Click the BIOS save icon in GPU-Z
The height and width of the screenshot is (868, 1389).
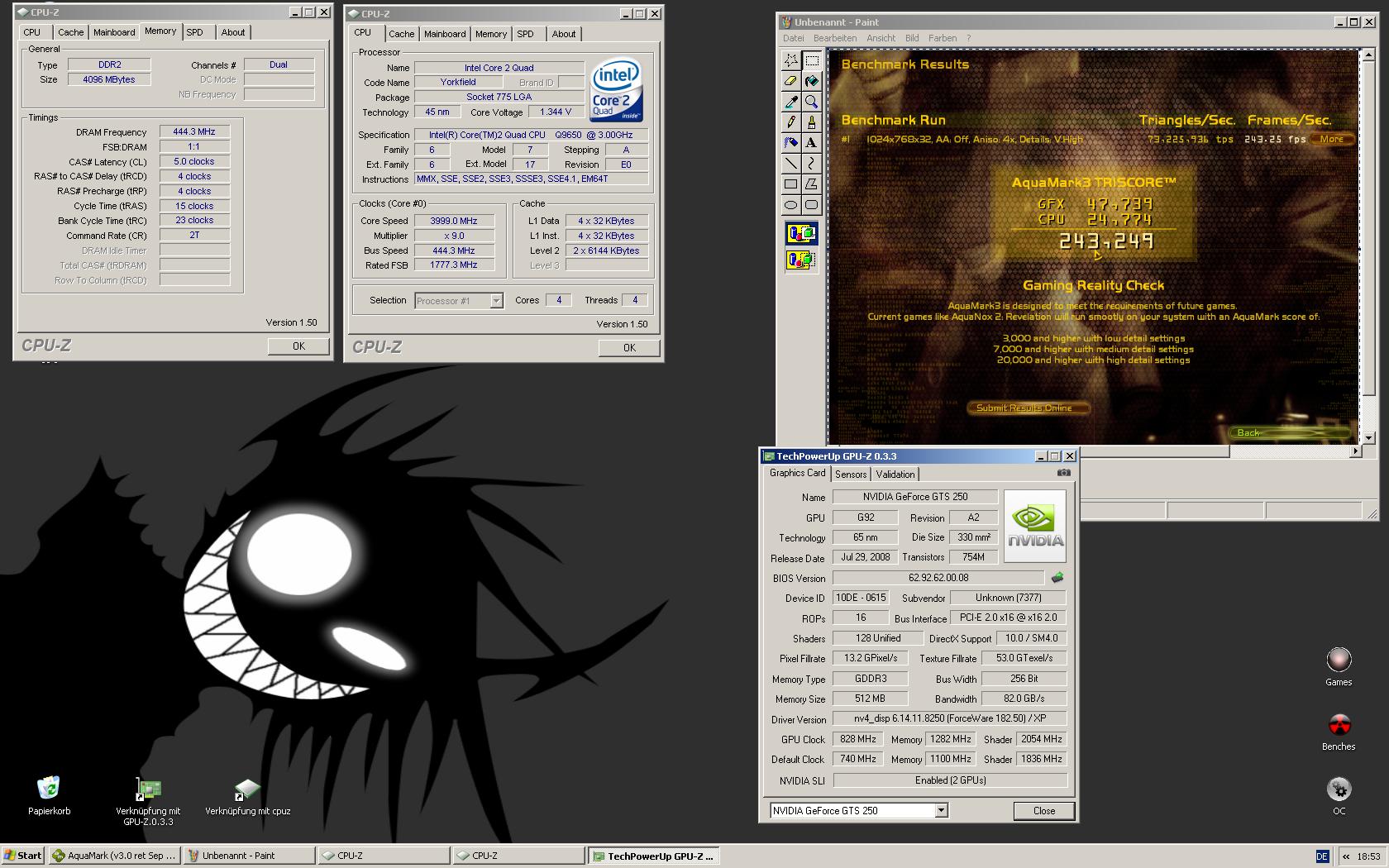pos(1057,578)
